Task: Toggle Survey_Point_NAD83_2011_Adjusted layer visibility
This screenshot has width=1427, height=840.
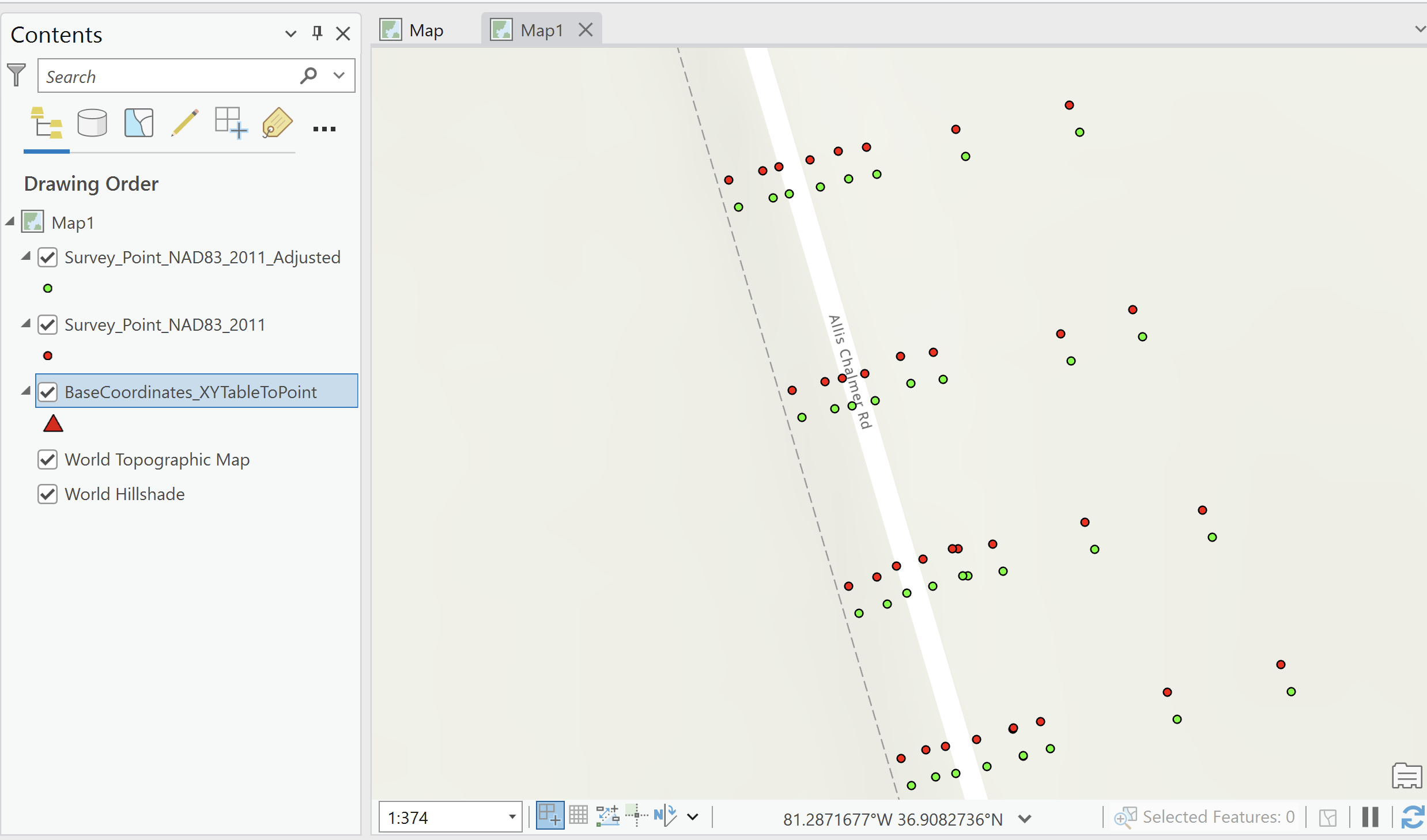Action: point(48,257)
